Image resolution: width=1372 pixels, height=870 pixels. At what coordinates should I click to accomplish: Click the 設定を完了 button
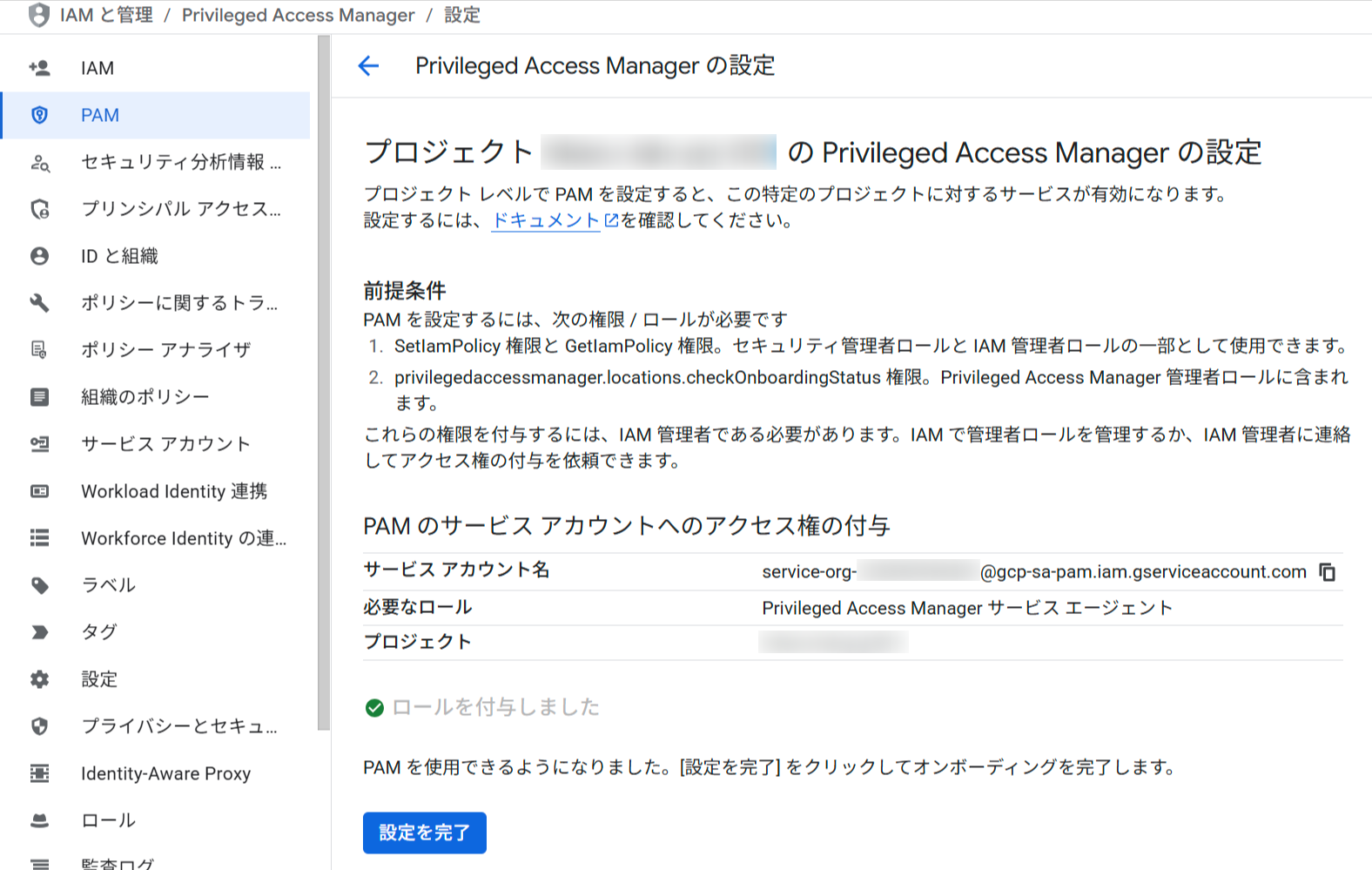click(x=424, y=833)
